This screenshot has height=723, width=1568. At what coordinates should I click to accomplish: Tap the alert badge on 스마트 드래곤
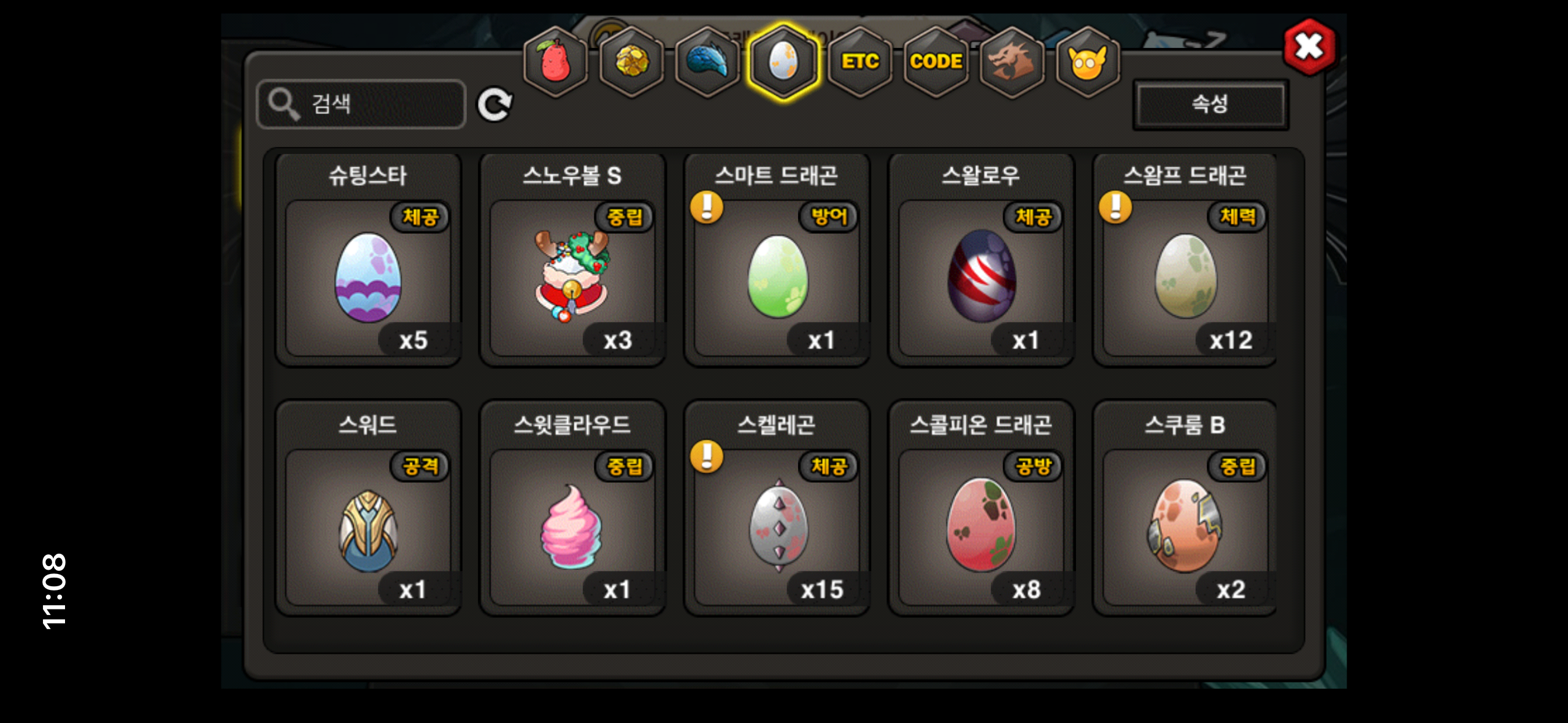pyautogui.click(x=707, y=207)
